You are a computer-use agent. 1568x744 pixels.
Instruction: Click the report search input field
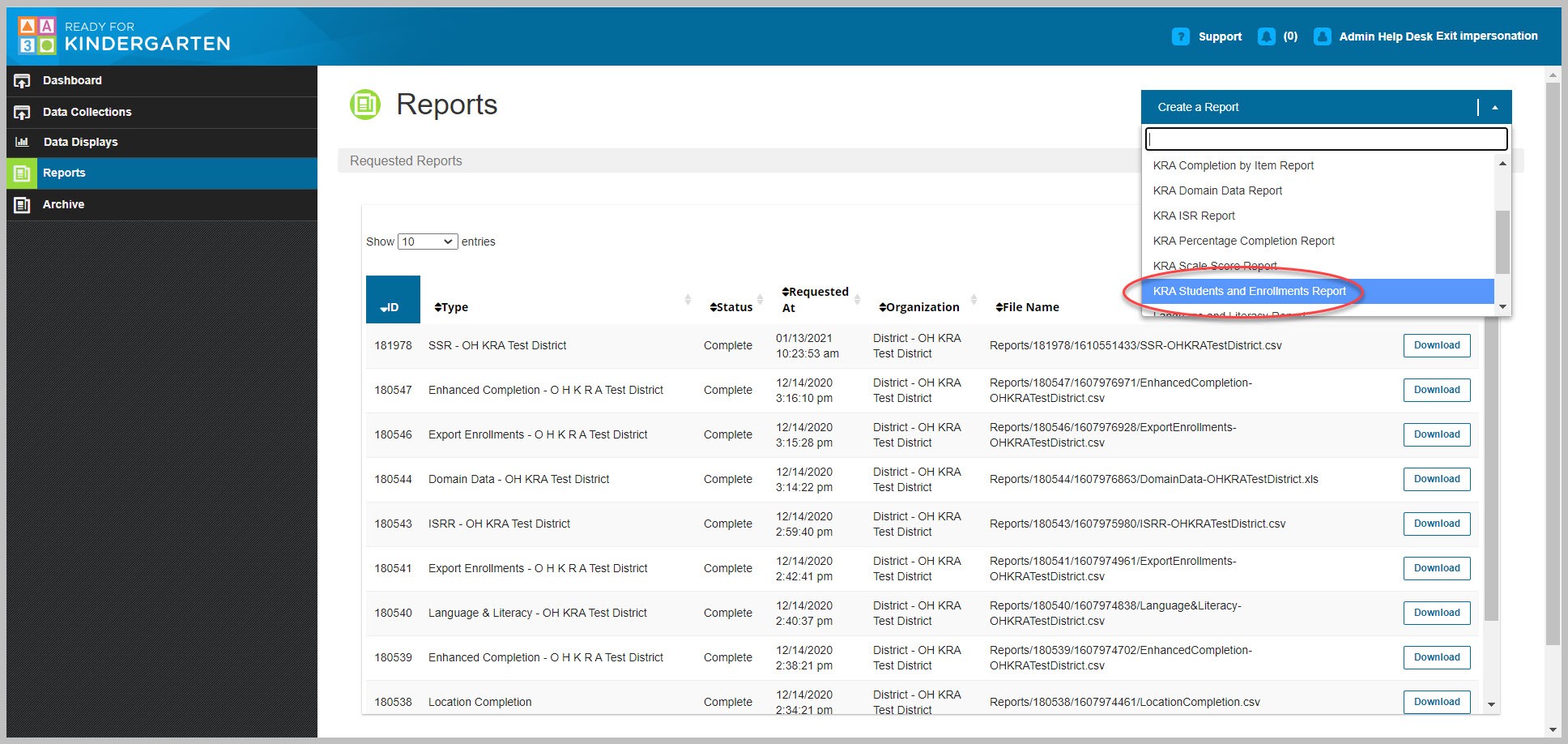tap(1326, 139)
